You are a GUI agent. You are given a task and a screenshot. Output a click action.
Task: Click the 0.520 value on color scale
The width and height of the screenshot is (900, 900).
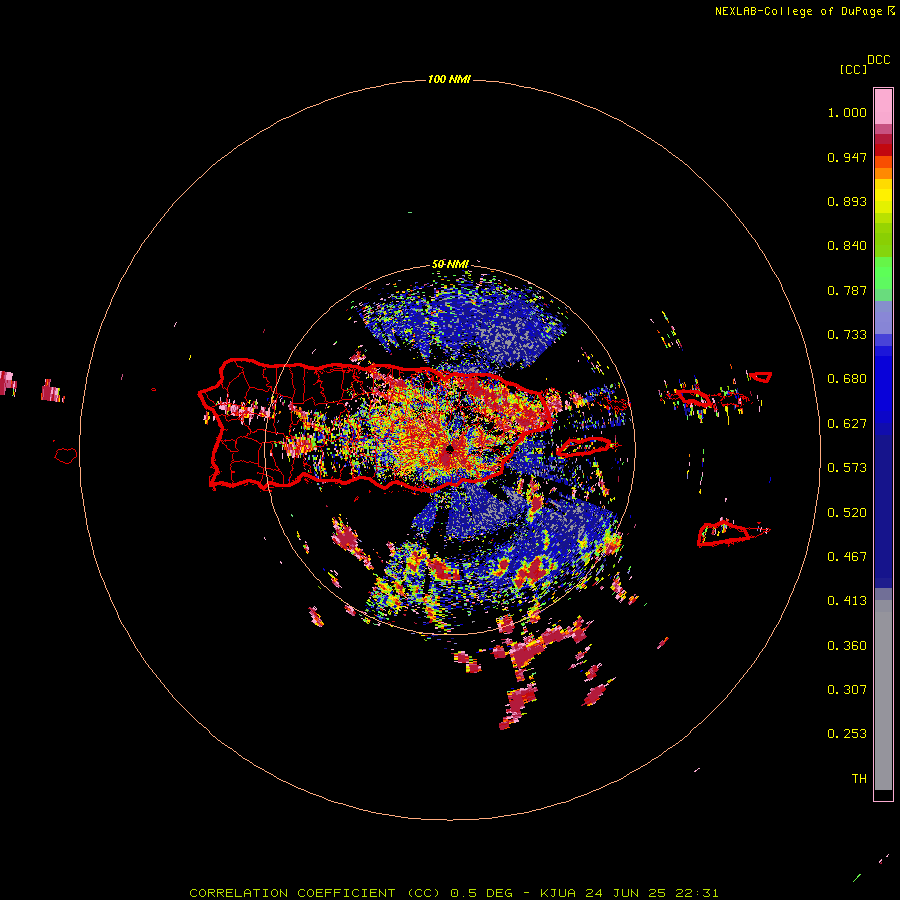click(x=847, y=513)
